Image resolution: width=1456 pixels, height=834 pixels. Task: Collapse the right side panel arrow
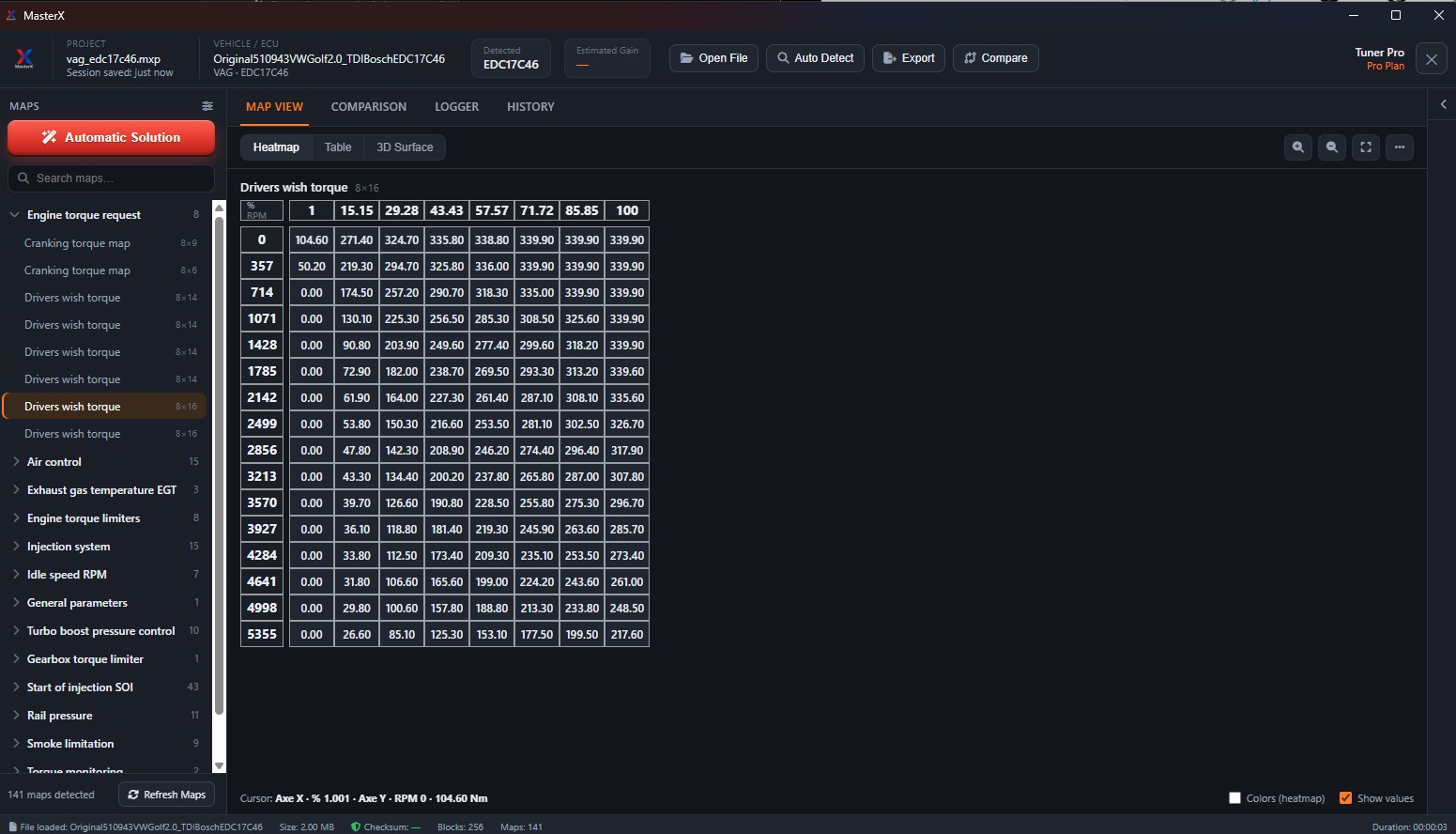point(1444,104)
